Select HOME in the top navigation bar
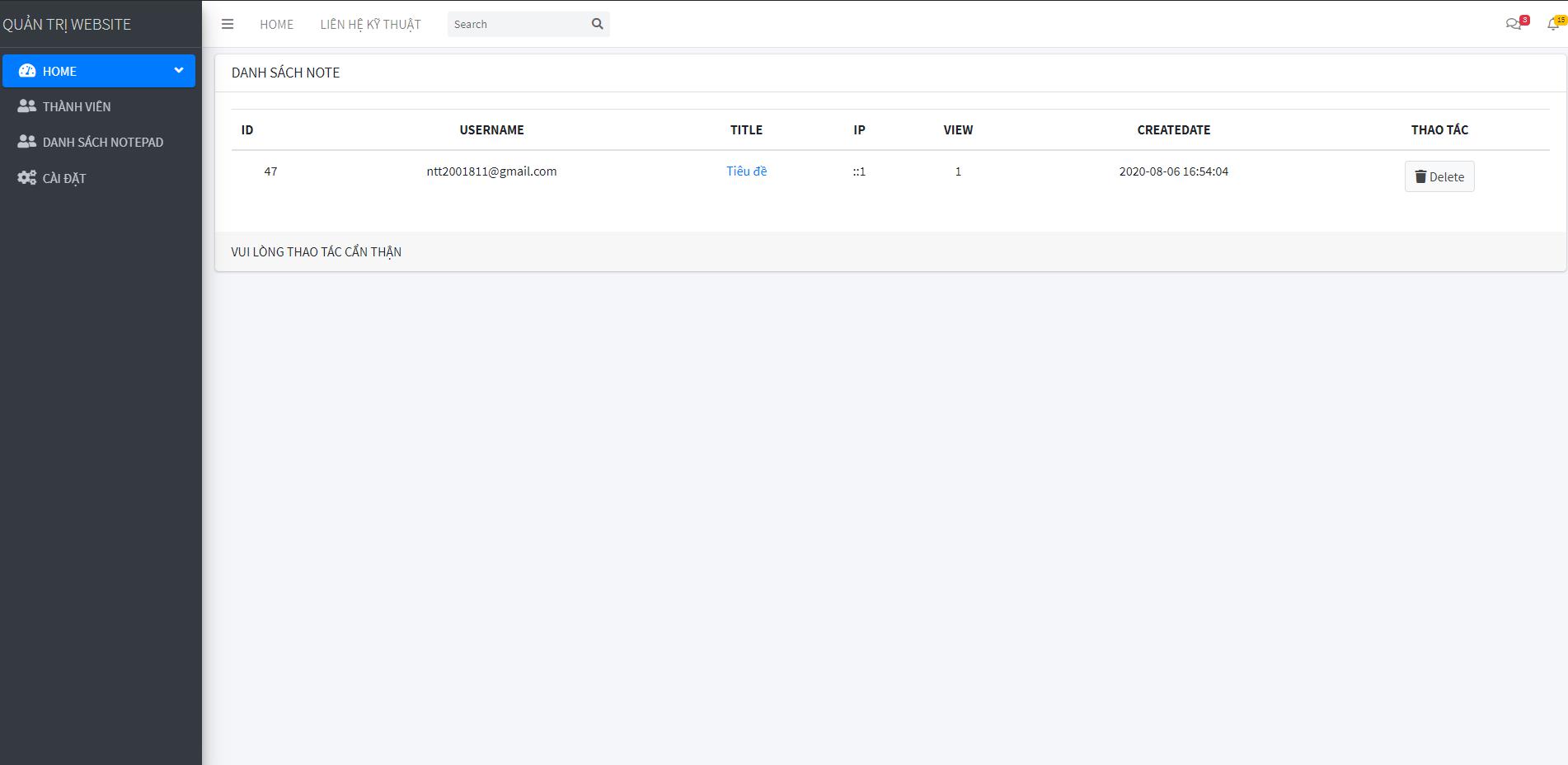 tap(276, 24)
